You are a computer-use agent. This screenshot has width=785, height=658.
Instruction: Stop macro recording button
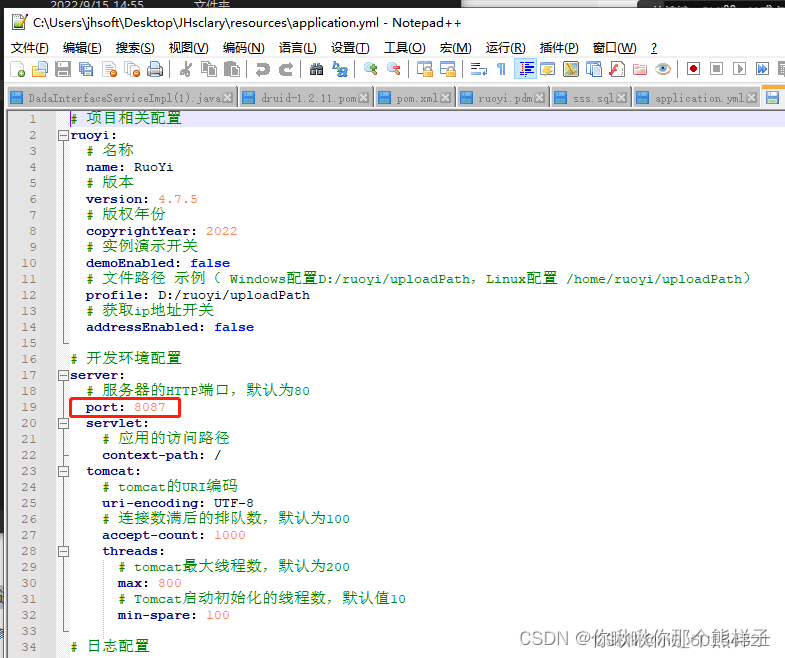716,69
